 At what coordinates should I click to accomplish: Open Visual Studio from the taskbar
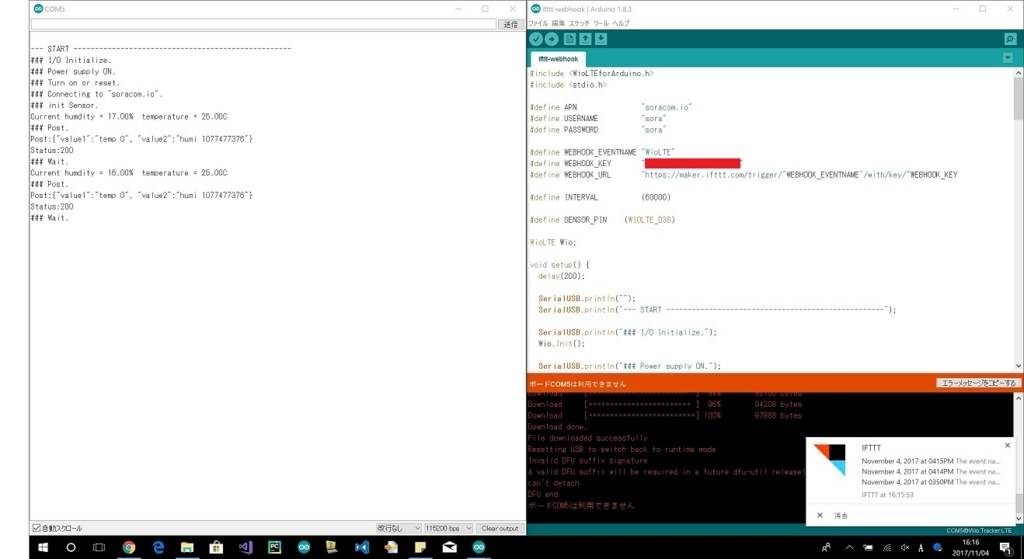tap(246, 547)
